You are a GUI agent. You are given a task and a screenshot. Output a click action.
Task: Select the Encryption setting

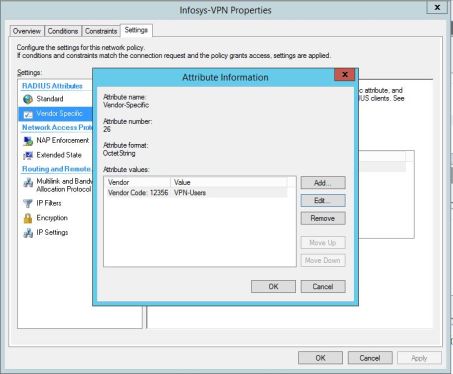[55, 218]
